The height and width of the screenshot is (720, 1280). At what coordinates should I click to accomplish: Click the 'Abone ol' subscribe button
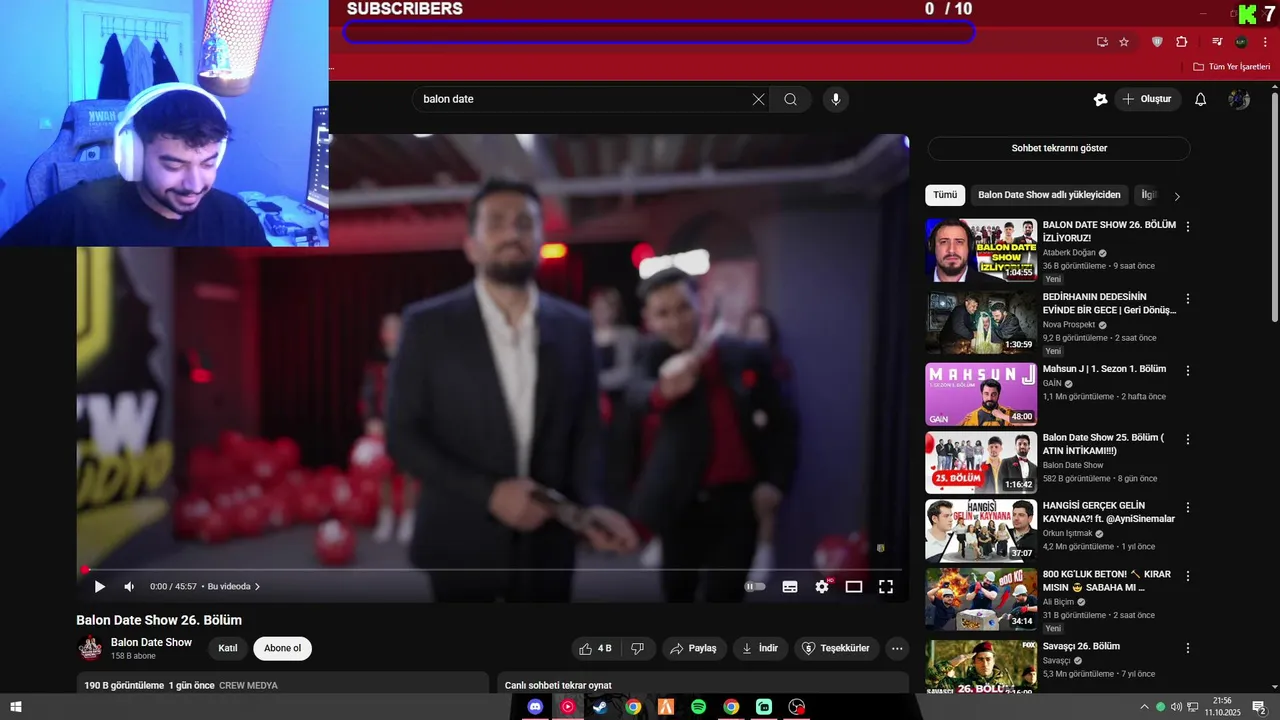pos(283,648)
